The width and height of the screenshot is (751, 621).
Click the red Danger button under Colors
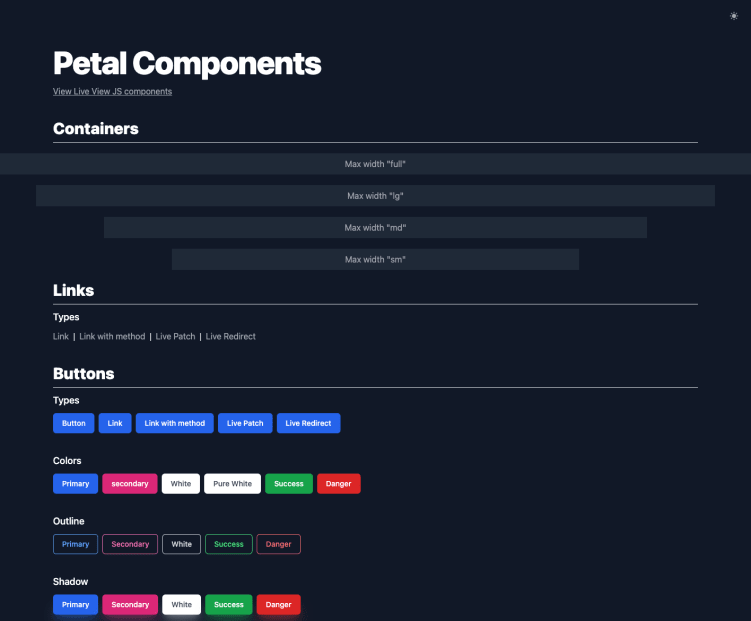pyautogui.click(x=338, y=484)
